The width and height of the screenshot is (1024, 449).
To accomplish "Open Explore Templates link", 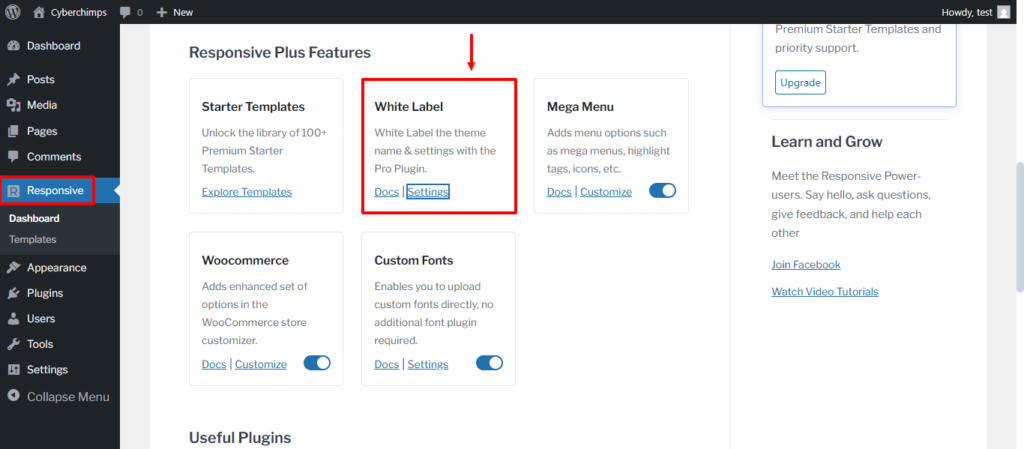I will pos(247,192).
